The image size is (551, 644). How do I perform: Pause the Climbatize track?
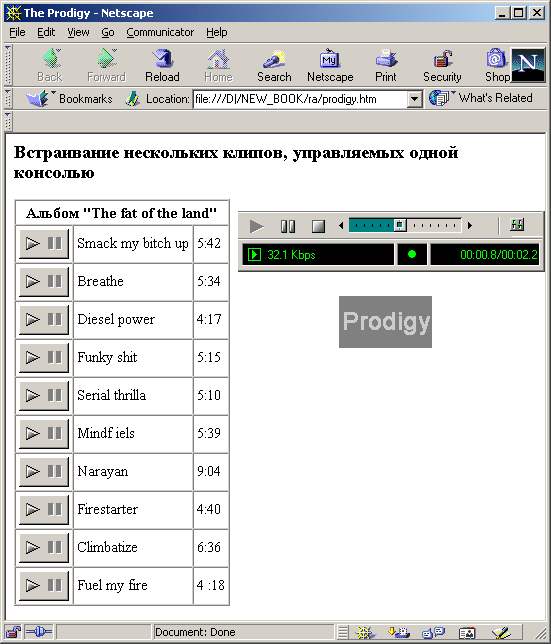pyautogui.click(x=55, y=547)
